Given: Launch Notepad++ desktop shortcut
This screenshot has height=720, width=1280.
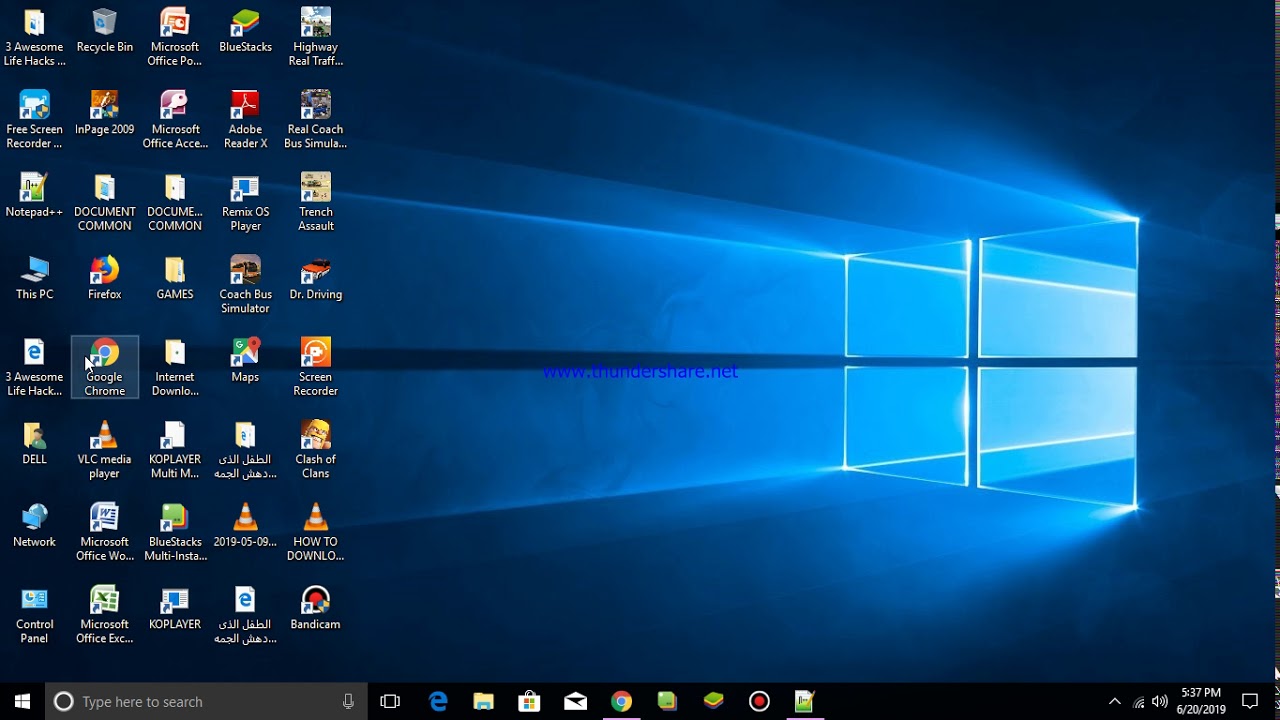Looking at the screenshot, I should [x=34, y=197].
